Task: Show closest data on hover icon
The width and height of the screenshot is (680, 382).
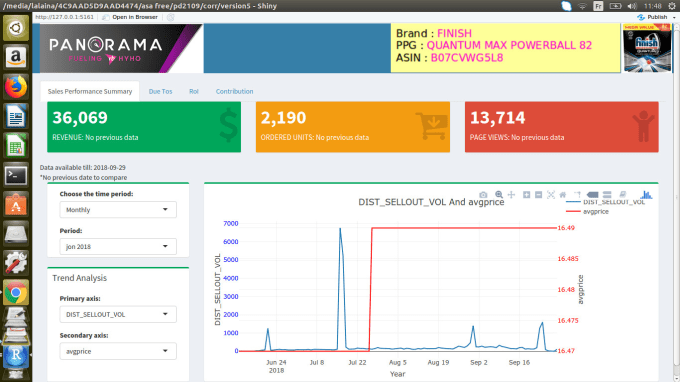Action: tap(592, 195)
